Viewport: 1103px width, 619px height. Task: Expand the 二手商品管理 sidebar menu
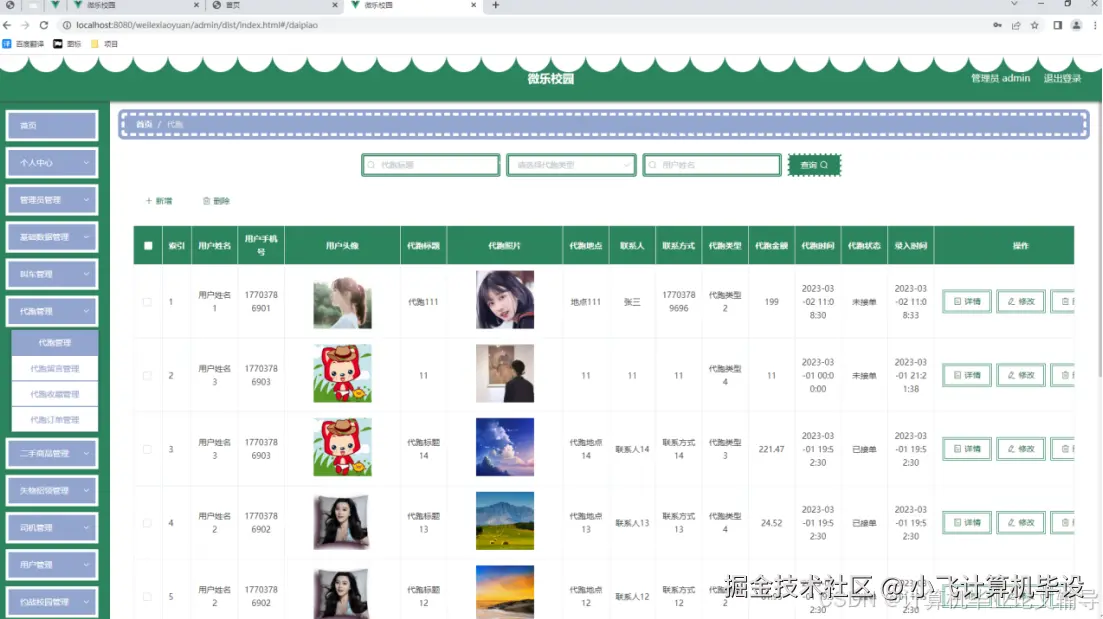(52, 454)
